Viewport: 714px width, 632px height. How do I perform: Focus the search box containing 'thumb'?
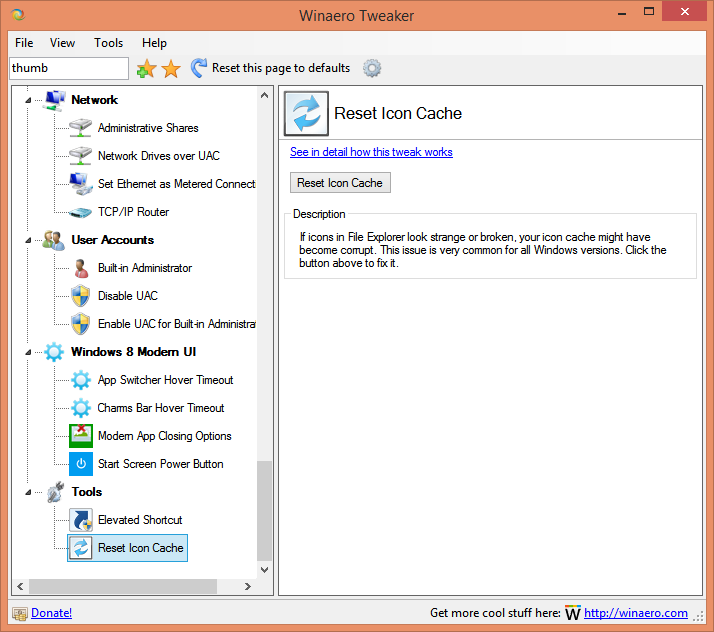69,68
